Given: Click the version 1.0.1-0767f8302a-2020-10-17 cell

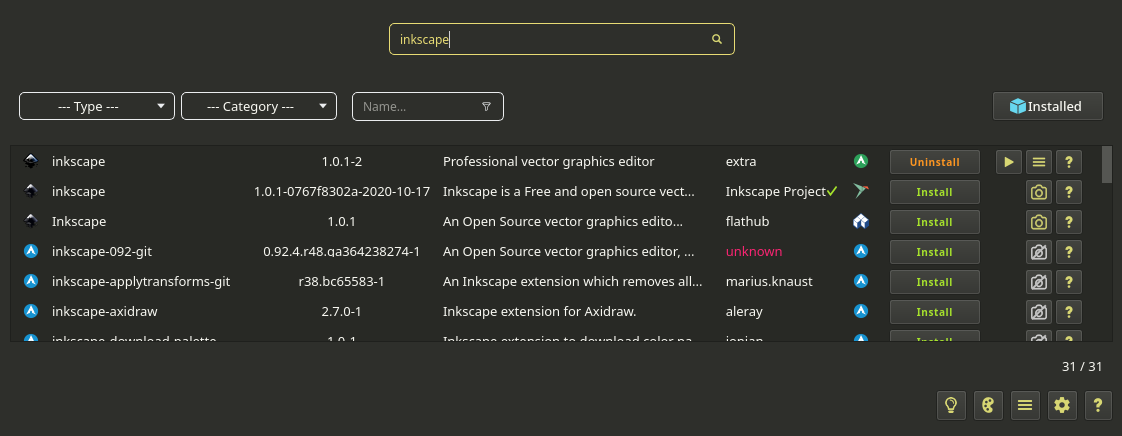Looking at the screenshot, I should pos(342,192).
